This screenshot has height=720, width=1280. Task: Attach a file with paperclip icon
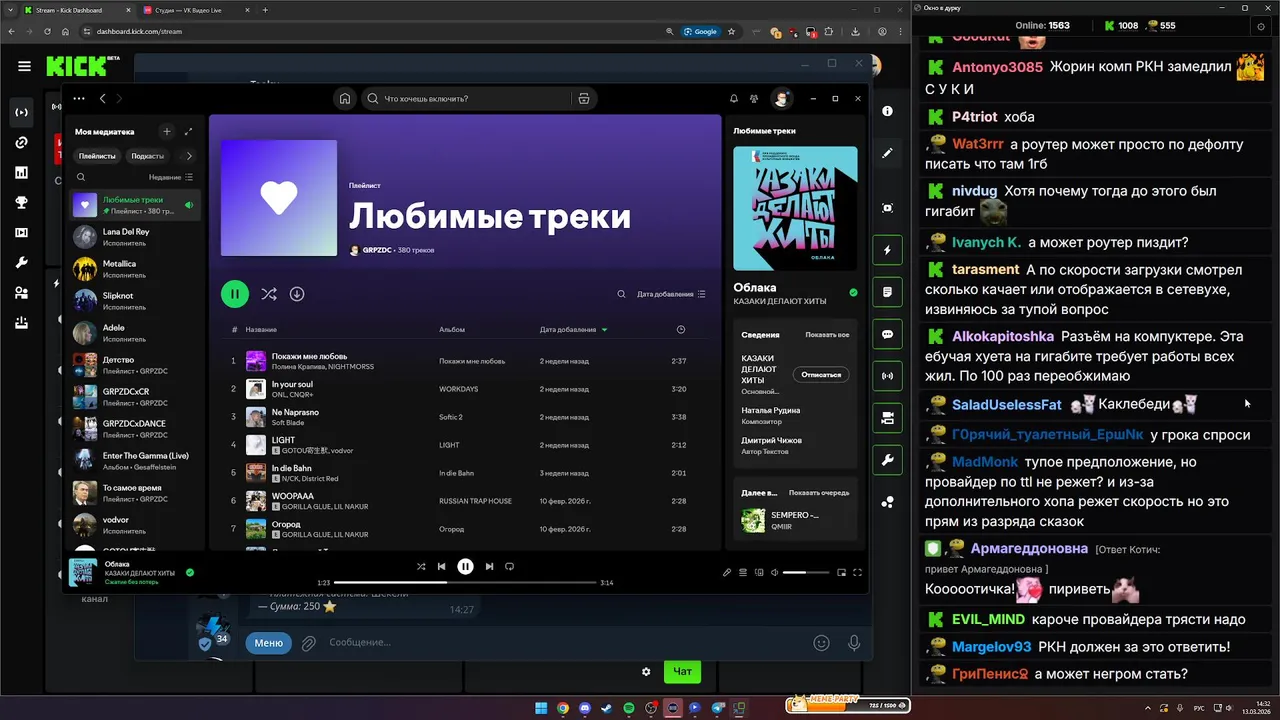coord(309,643)
